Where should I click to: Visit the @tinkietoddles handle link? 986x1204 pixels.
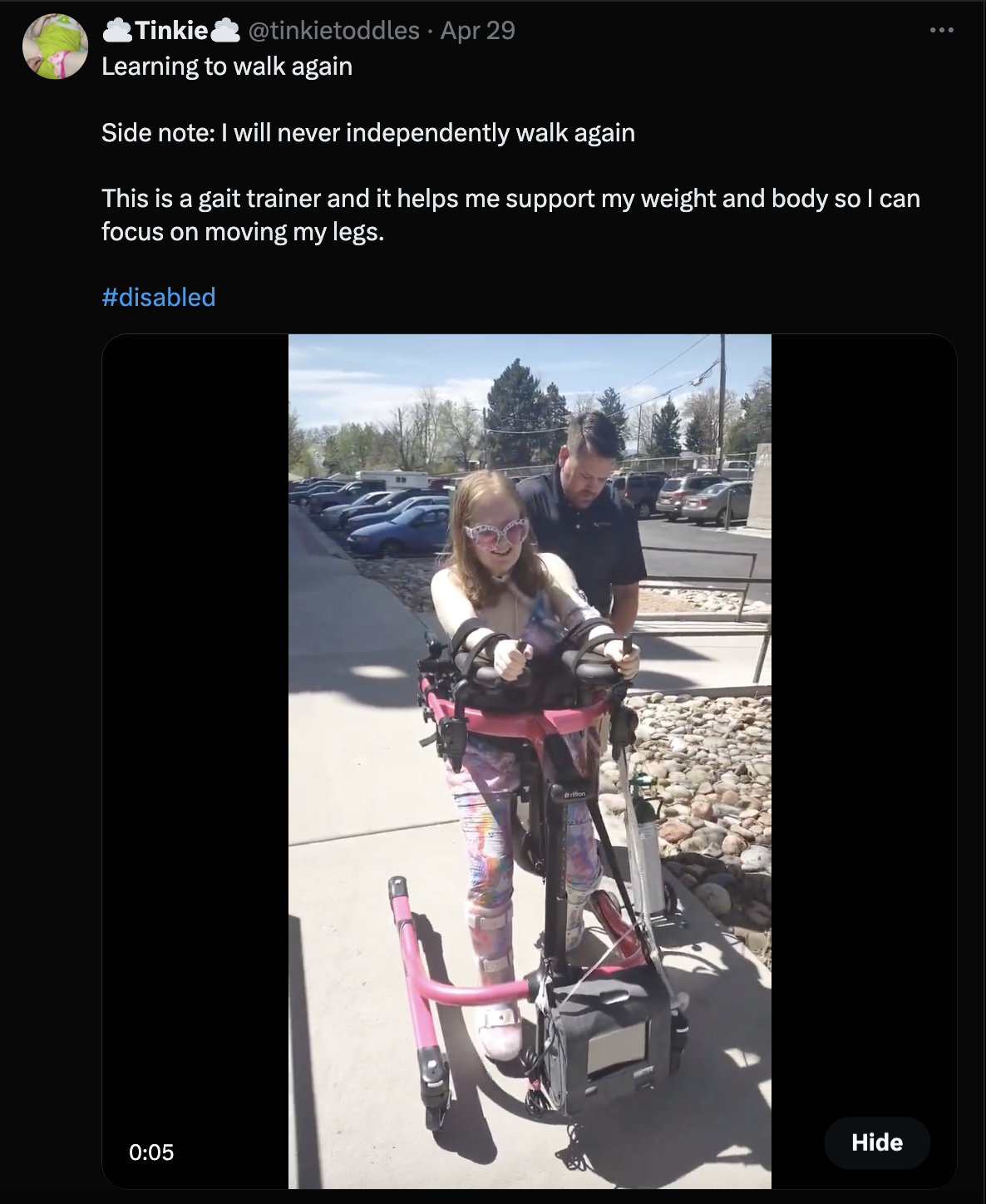coord(334,31)
